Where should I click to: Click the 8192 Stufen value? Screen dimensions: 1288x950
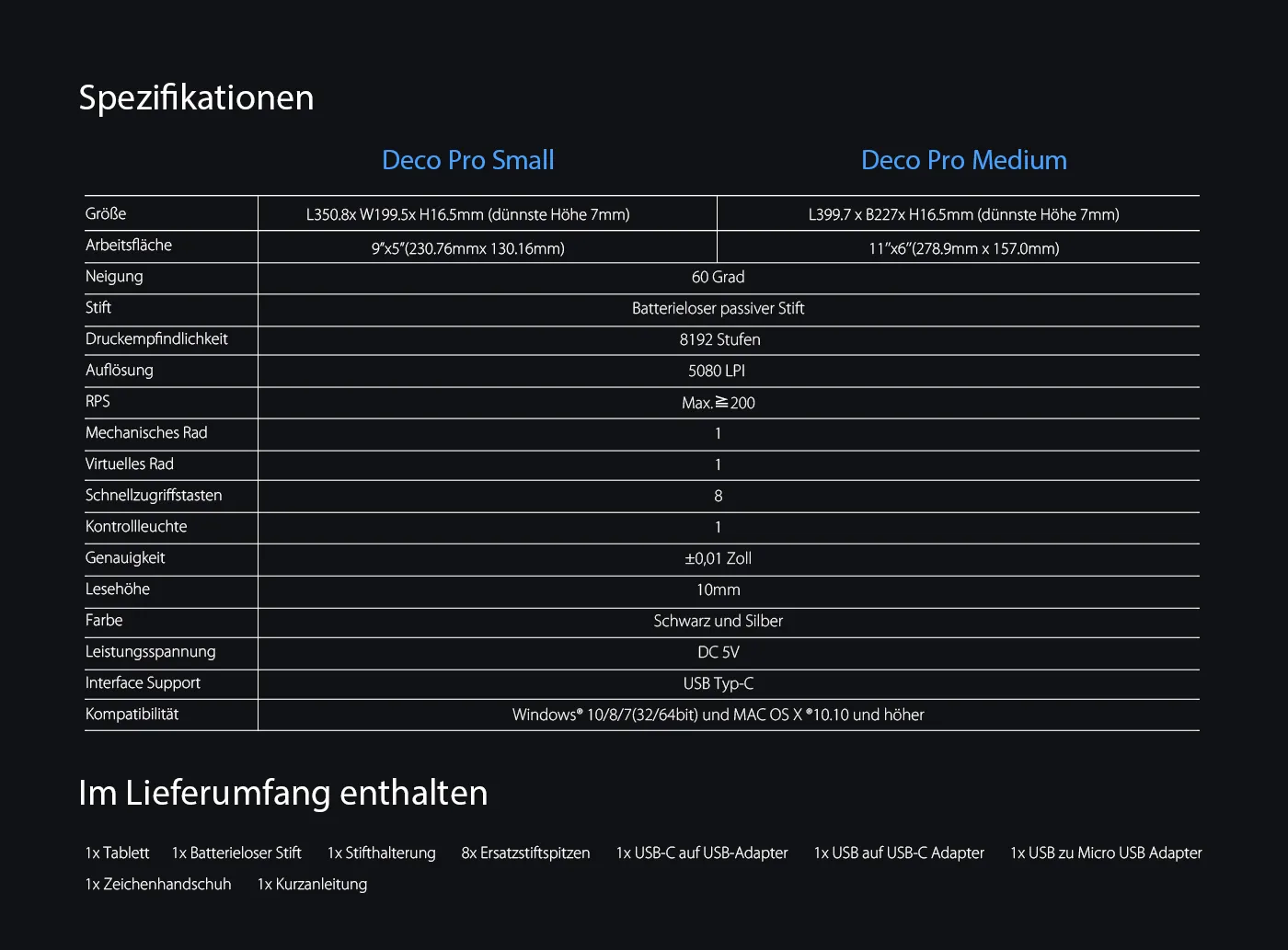[719, 339]
